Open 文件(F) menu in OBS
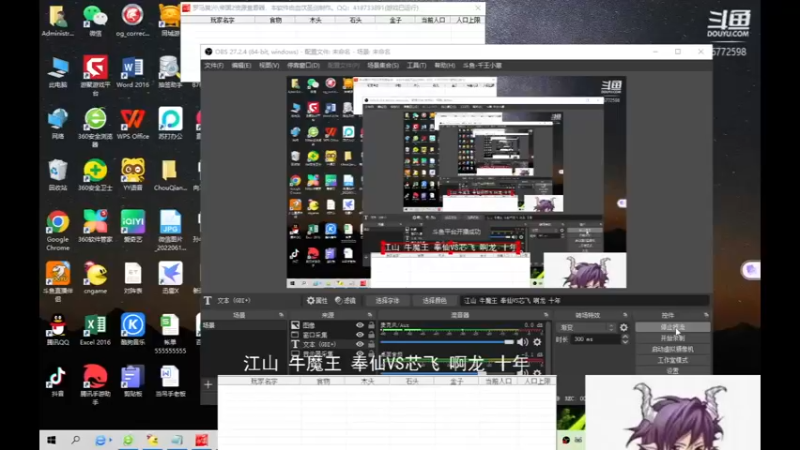 point(214,65)
